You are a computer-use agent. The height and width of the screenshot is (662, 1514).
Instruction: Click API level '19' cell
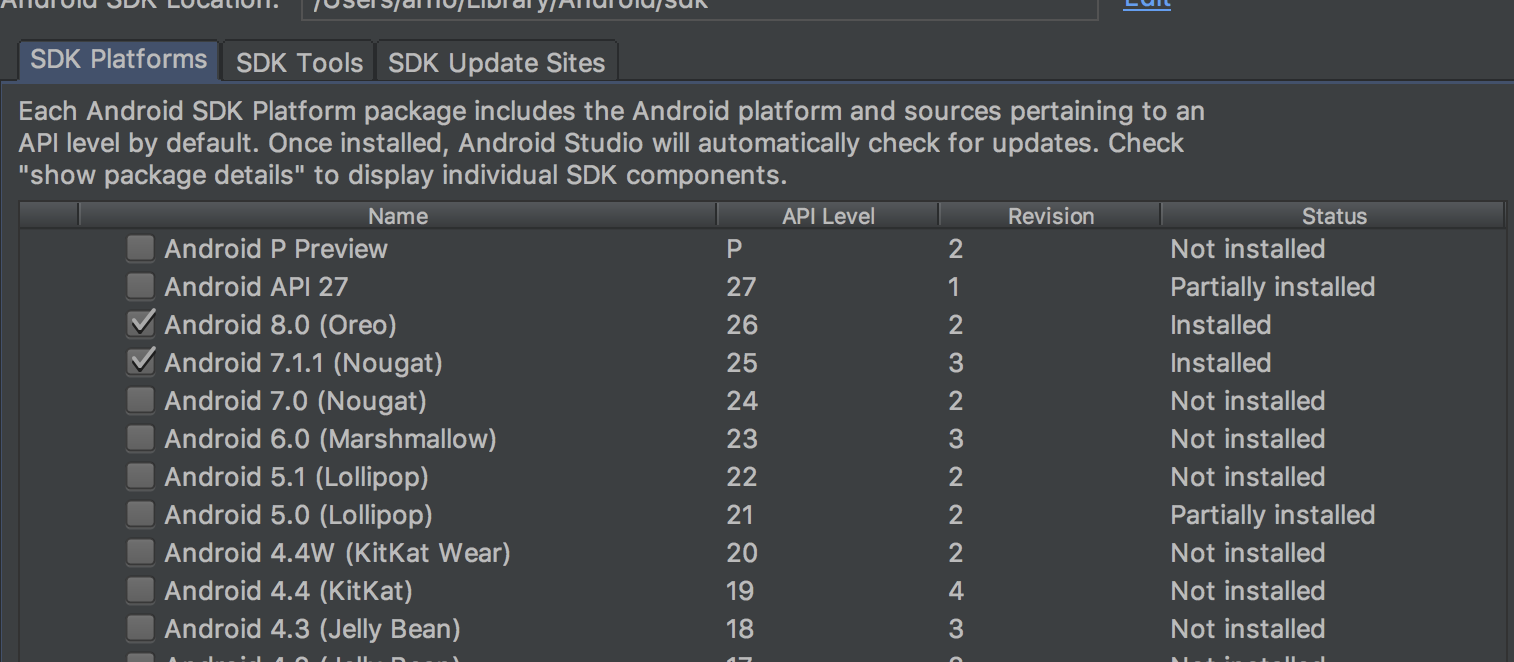[740, 591]
